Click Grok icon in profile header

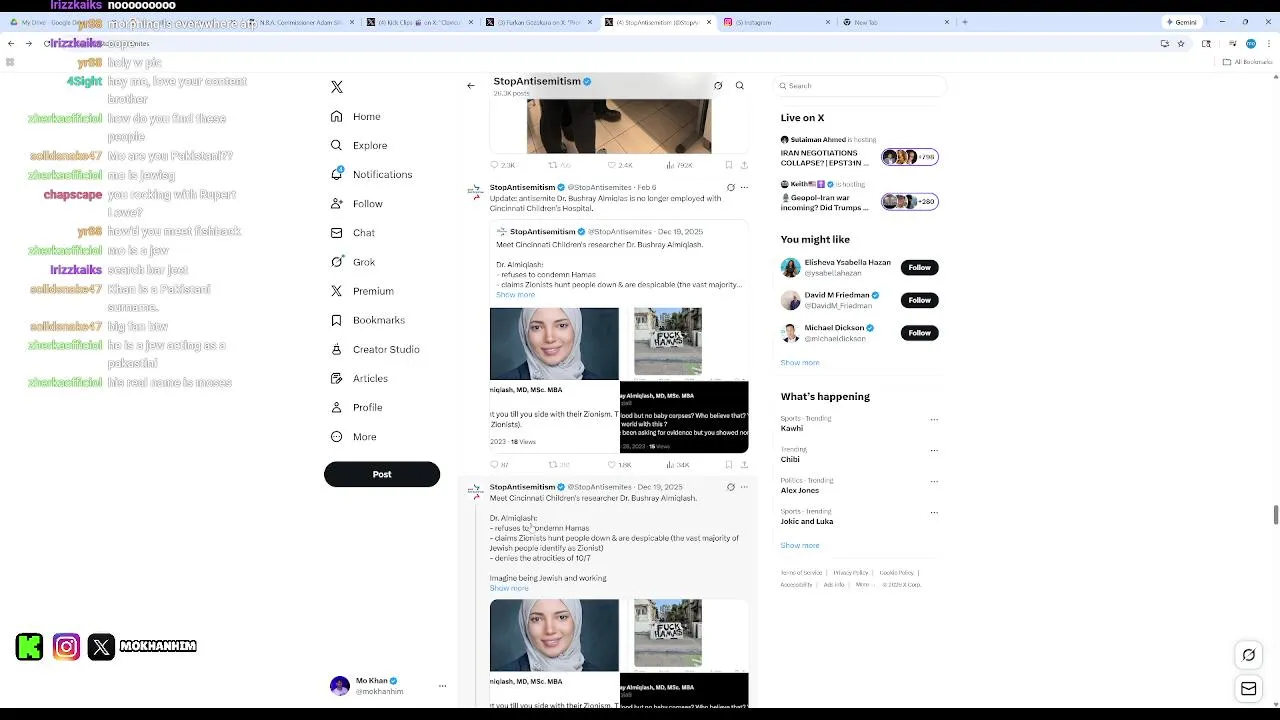[x=718, y=86]
